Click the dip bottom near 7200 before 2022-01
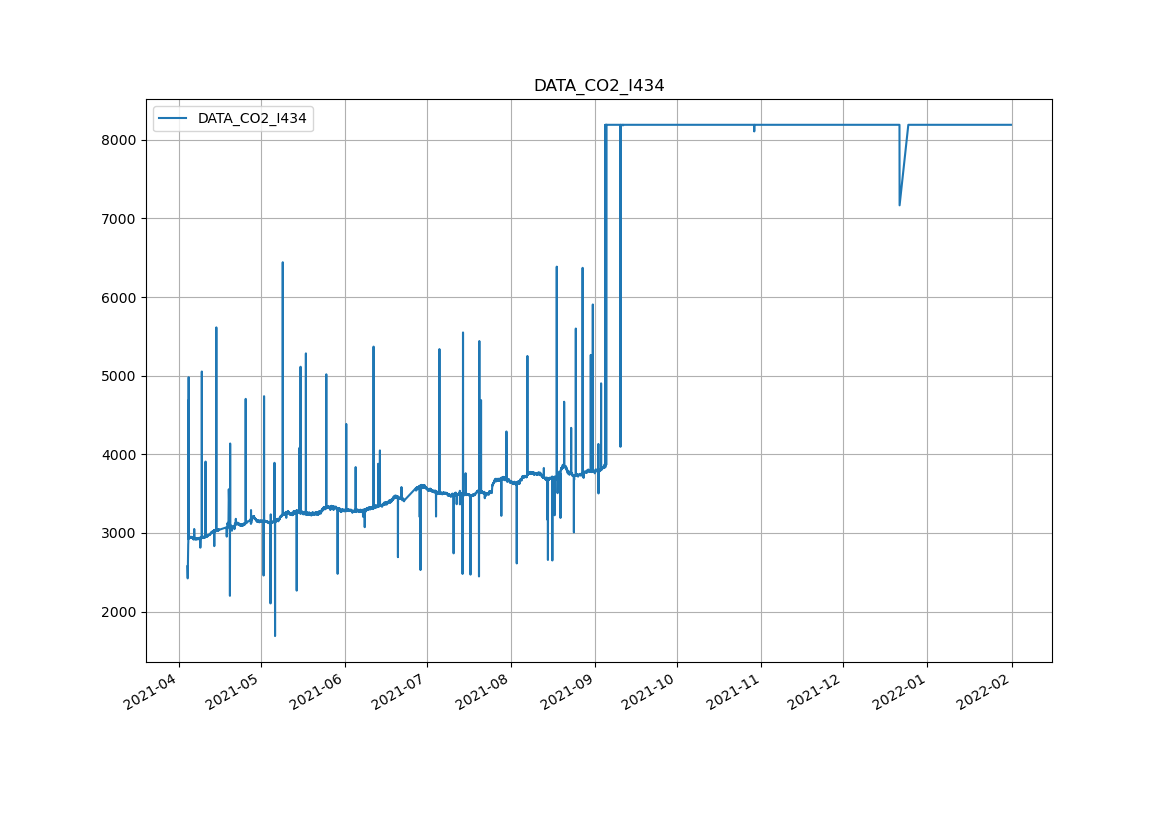The width and height of the screenshot is (1169, 827). (899, 205)
